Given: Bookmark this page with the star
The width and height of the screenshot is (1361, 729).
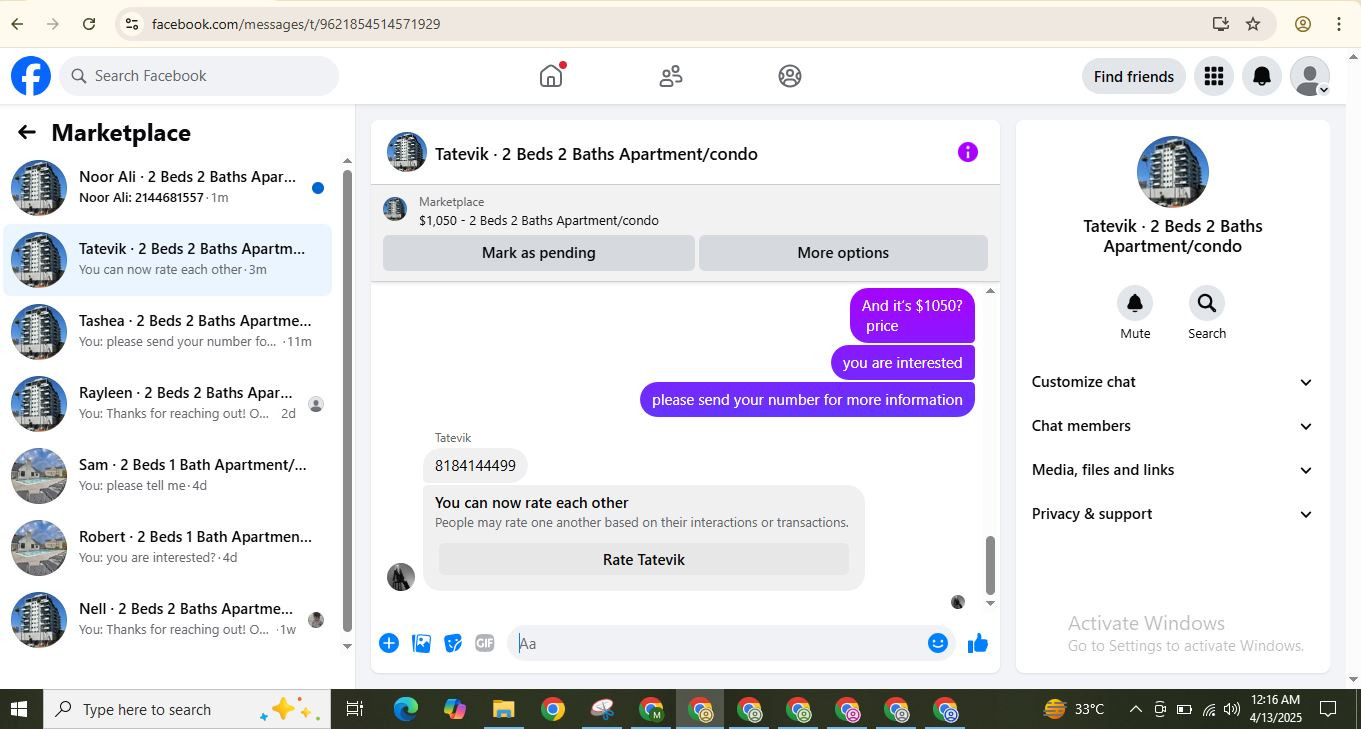Looking at the screenshot, I should [x=1253, y=24].
